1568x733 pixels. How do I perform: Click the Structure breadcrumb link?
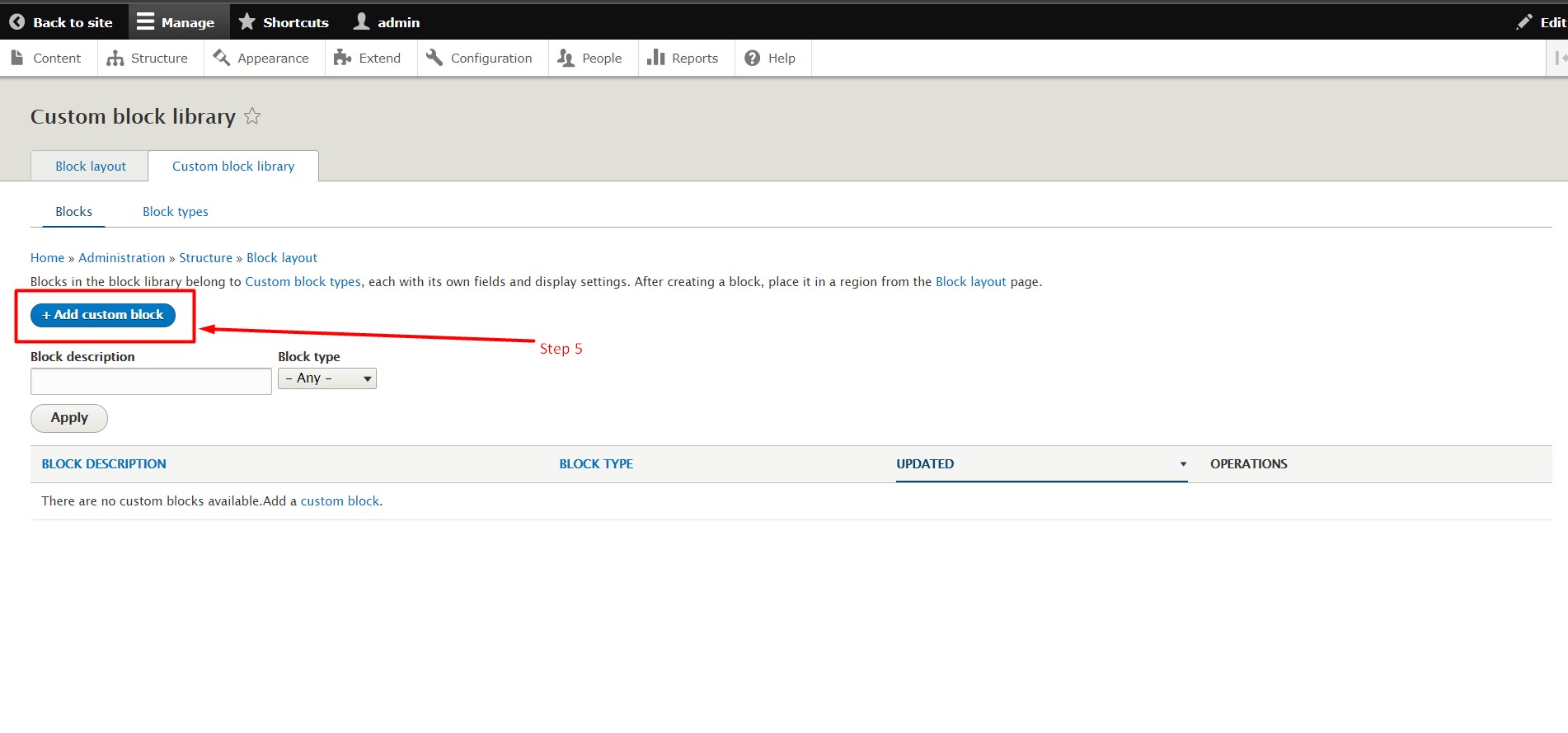(x=205, y=258)
